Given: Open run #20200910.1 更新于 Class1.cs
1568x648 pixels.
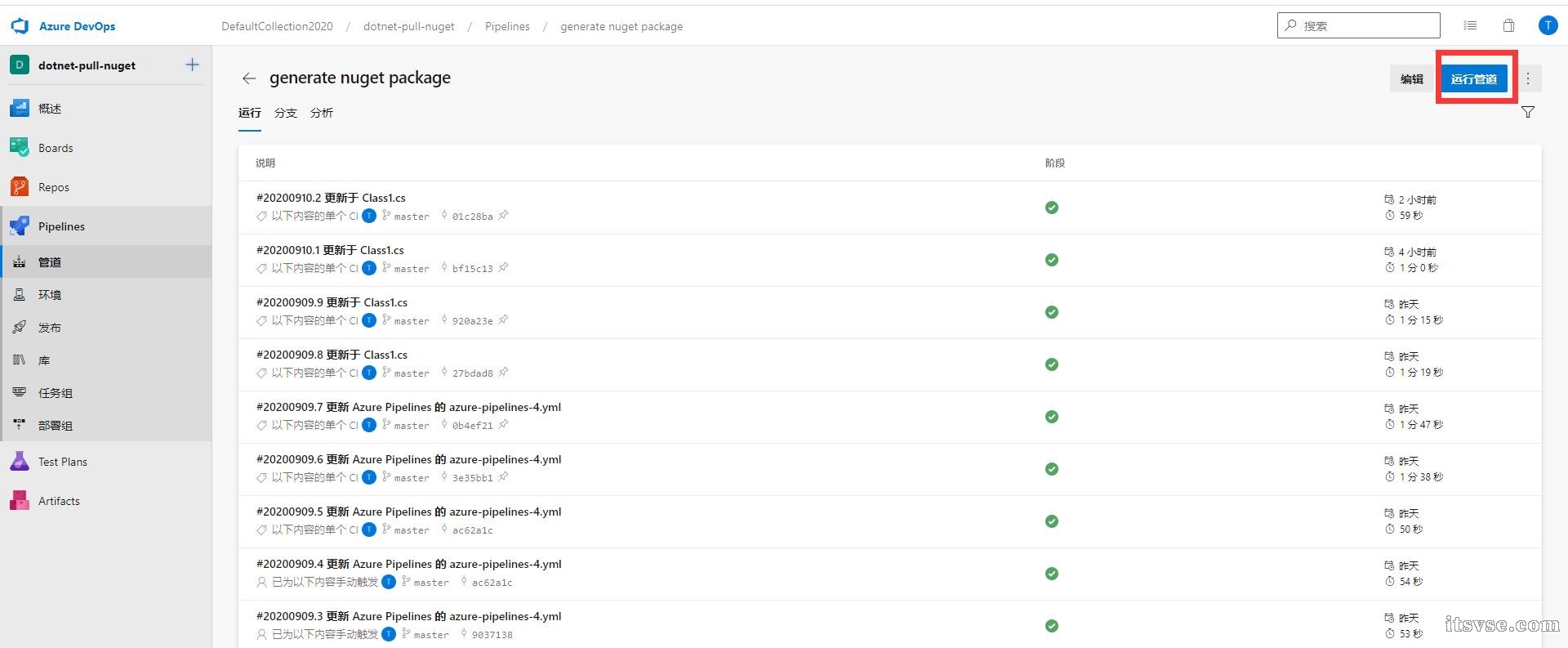Looking at the screenshot, I should click(x=330, y=250).
